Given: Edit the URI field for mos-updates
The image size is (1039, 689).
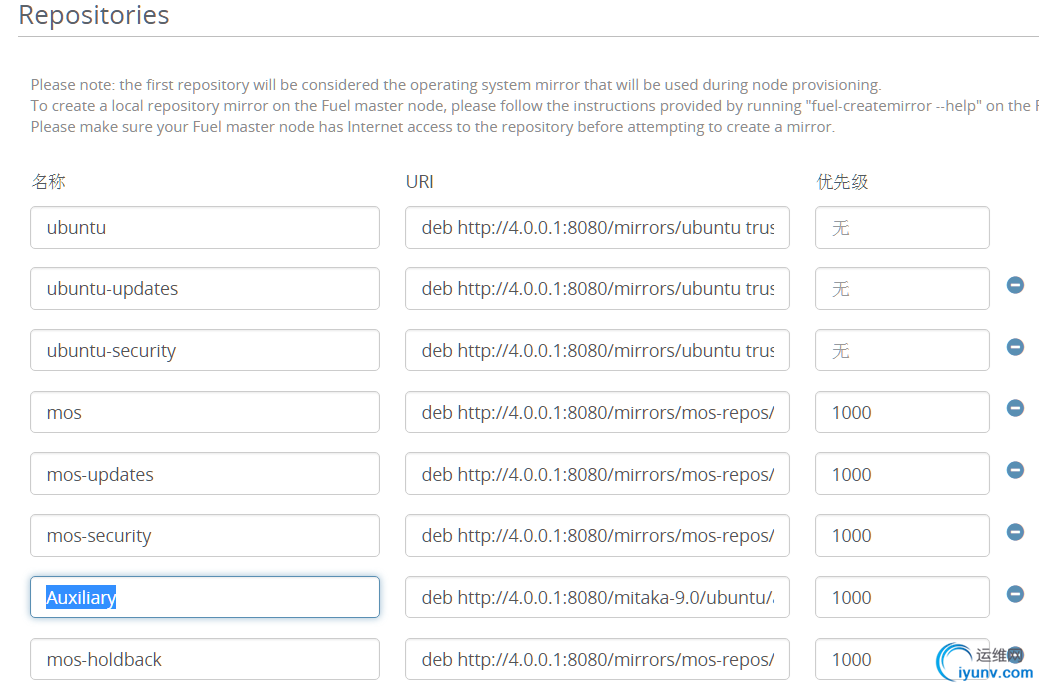Looking at the screenshot, I should 597,474.
